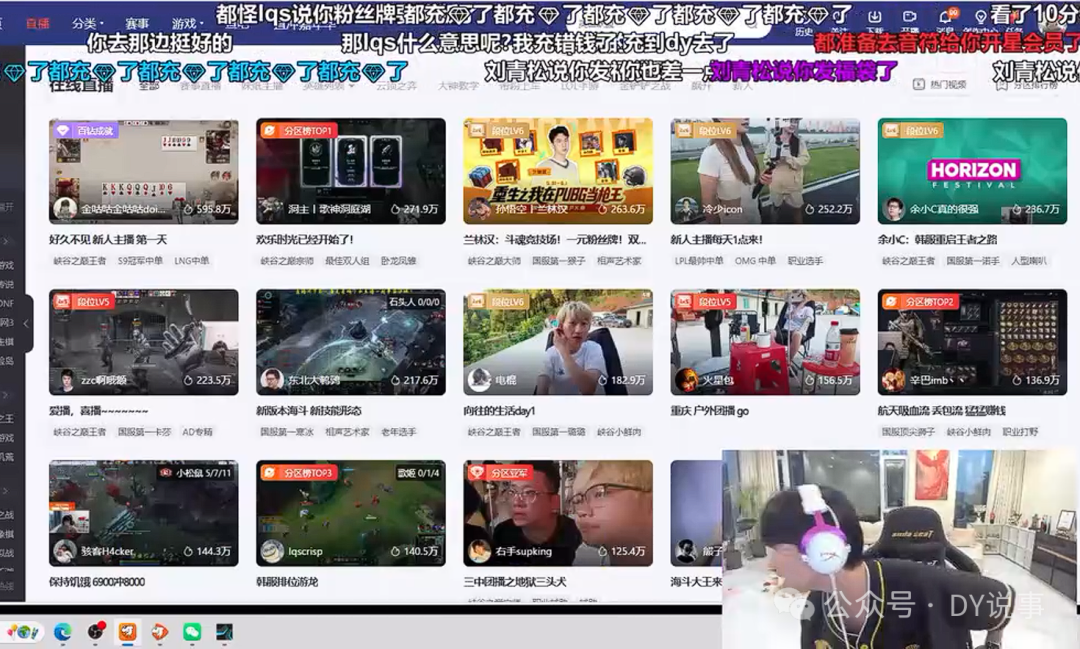Open the 分区榜TOP2 辛巴 stream thumbnail
The height and width of the screenshot is (649, 1080).
click(972, 342)
